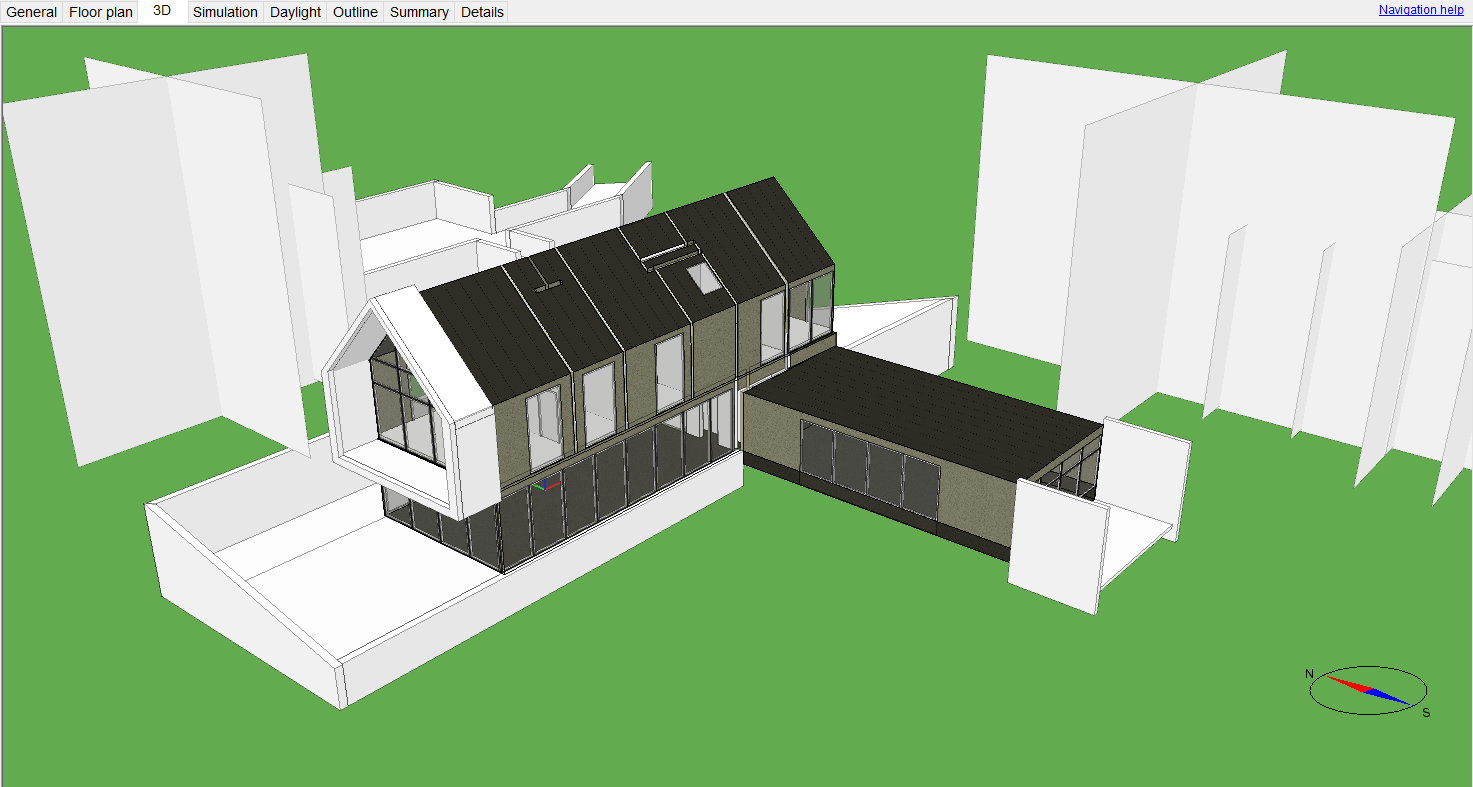Open the Floor plan tab

[100, 11]
